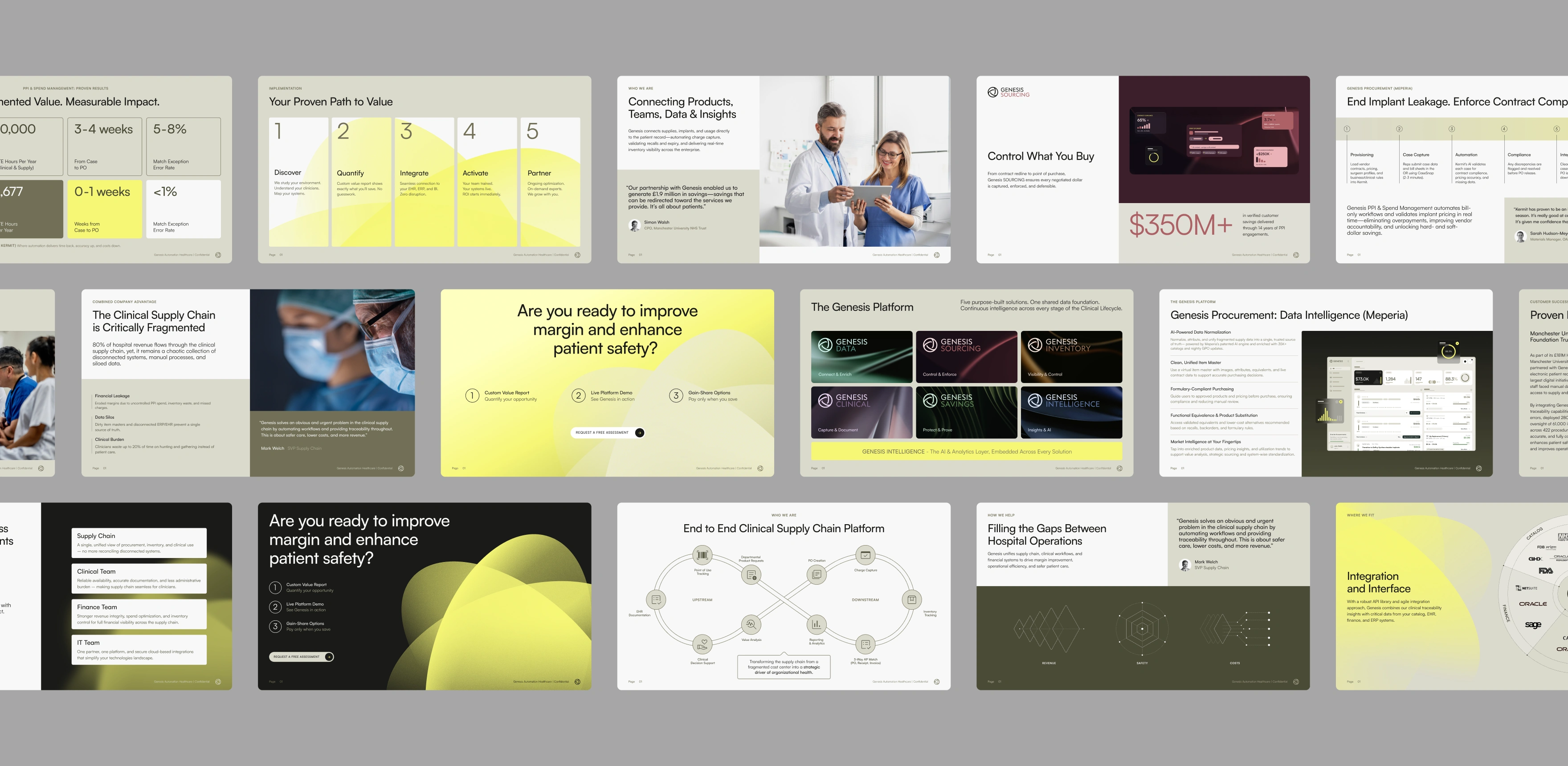Screen dimensions: 1568x766
Task: Select the Value Analysis icon
Action: (751, 624)
